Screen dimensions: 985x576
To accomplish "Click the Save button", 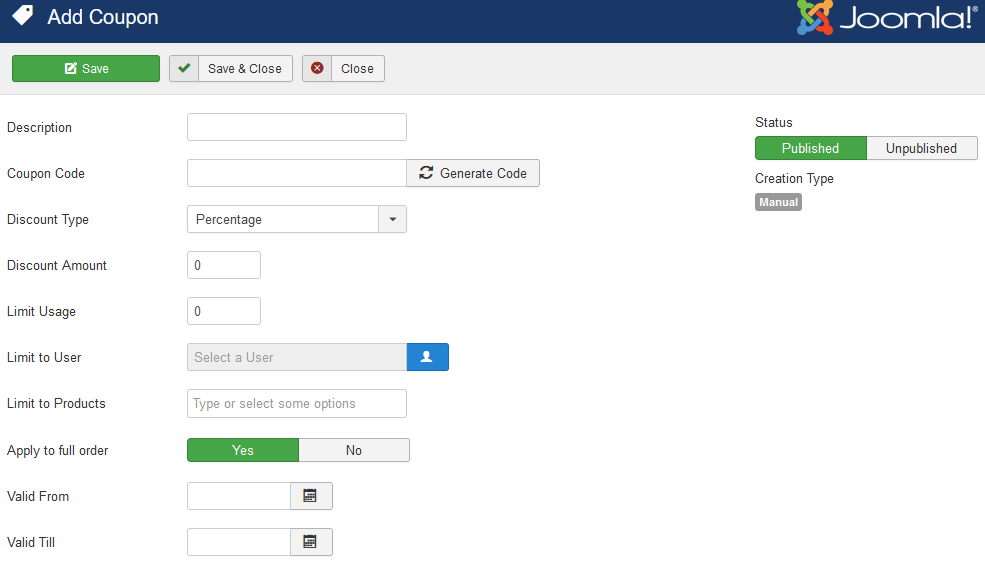I will pos(86,68).
